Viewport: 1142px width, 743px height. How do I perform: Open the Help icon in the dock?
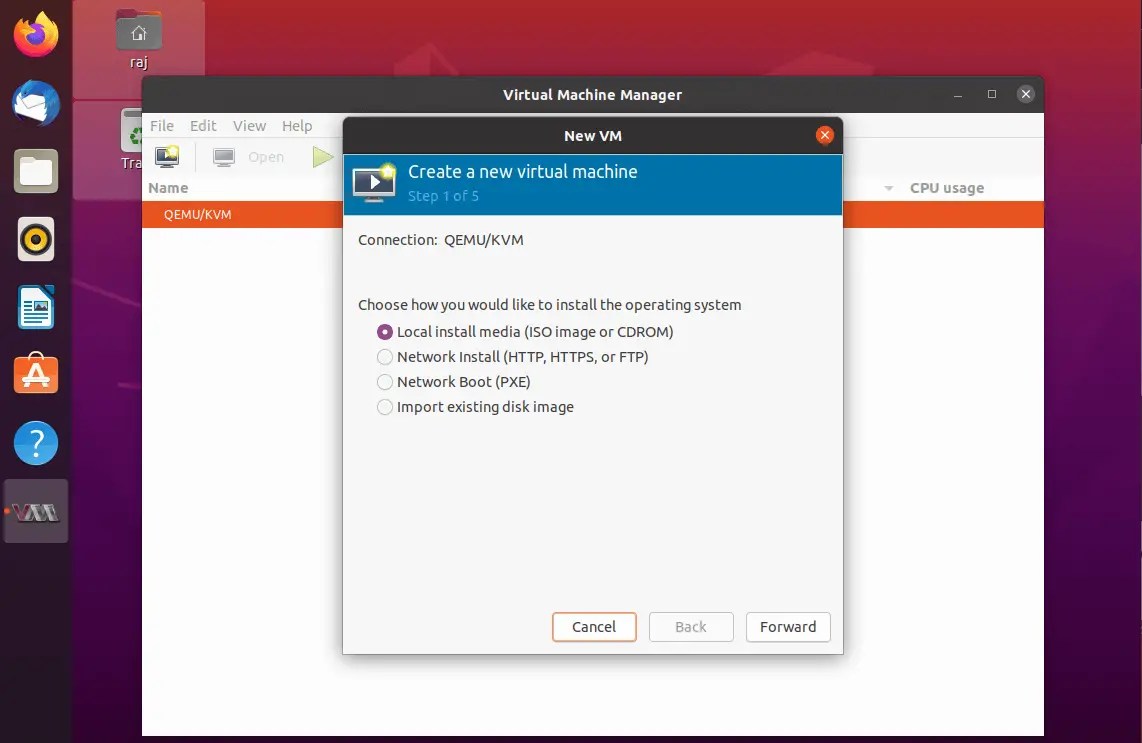35,442
